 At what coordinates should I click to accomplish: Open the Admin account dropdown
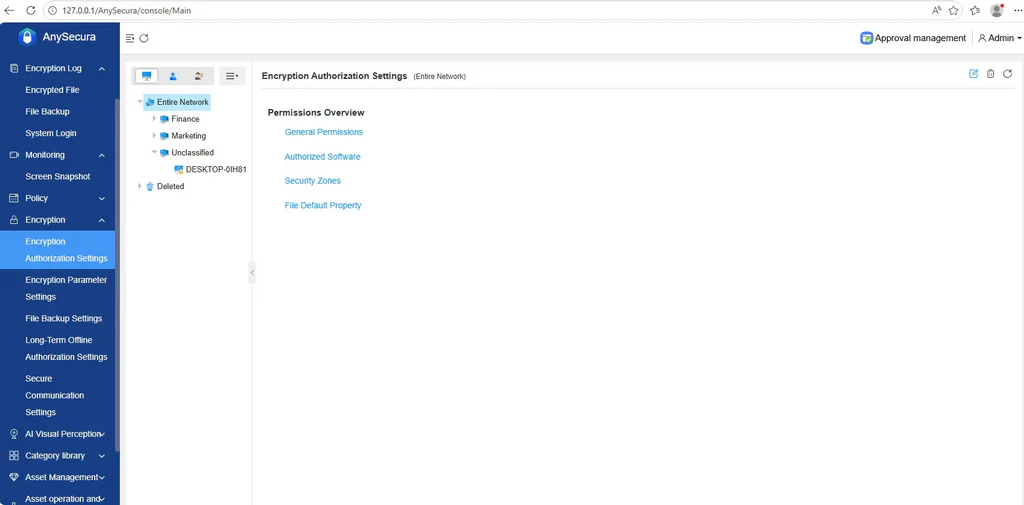tap(999, 38)
